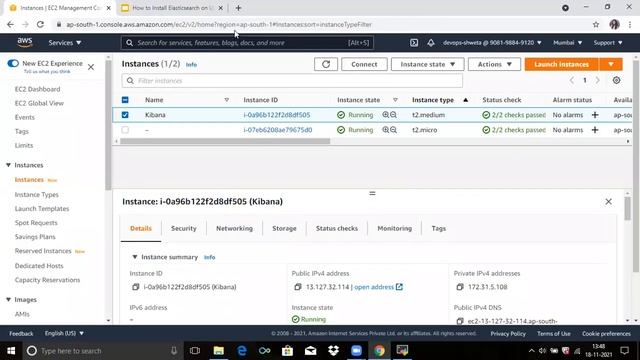Open the account menu devops-shweta
This screenshot has width=640, height=360.
point(492,42)
